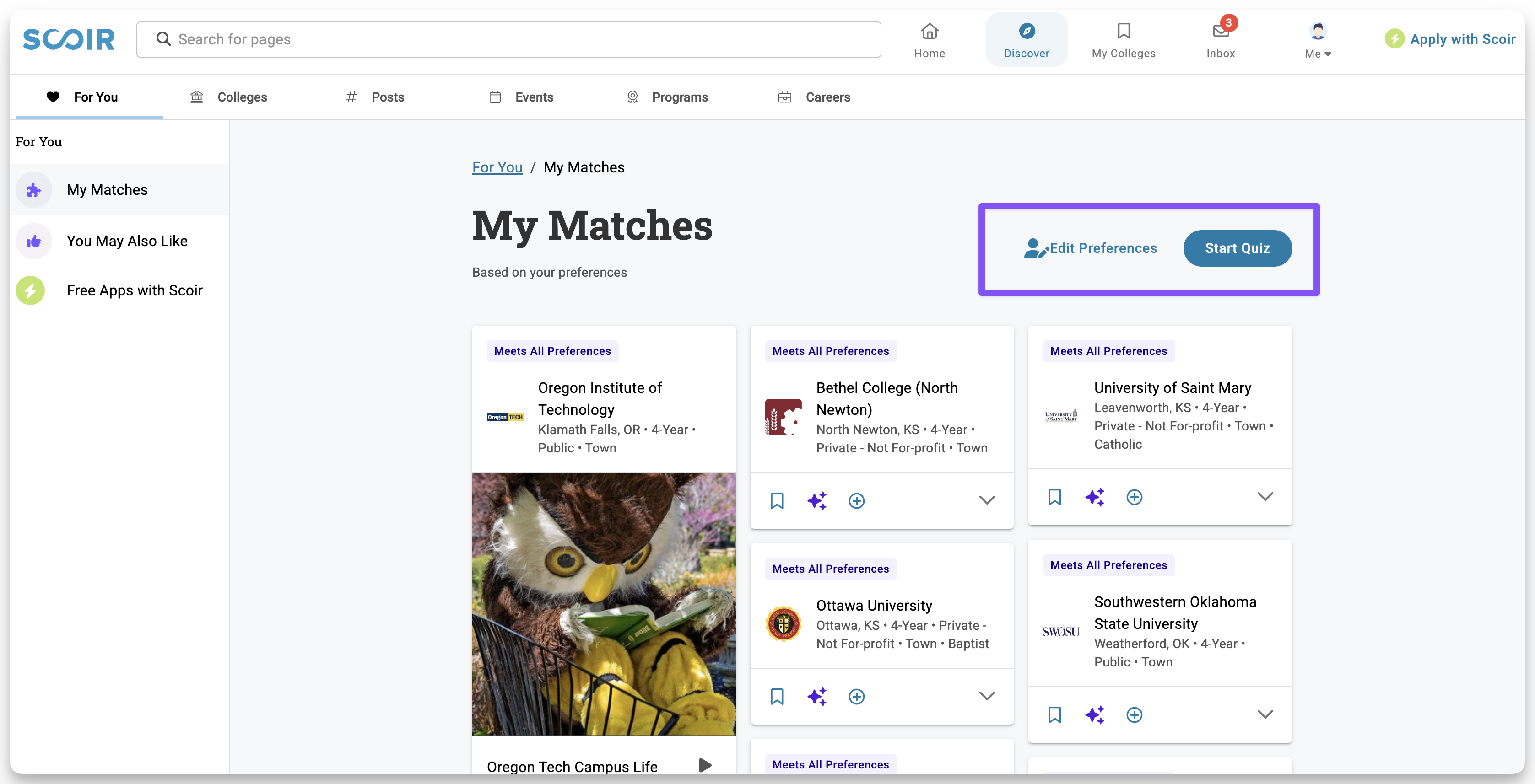The image size is (1535, 784).
Task: Open the Me profile dropdown
Action: click(x=1318, y=40)
